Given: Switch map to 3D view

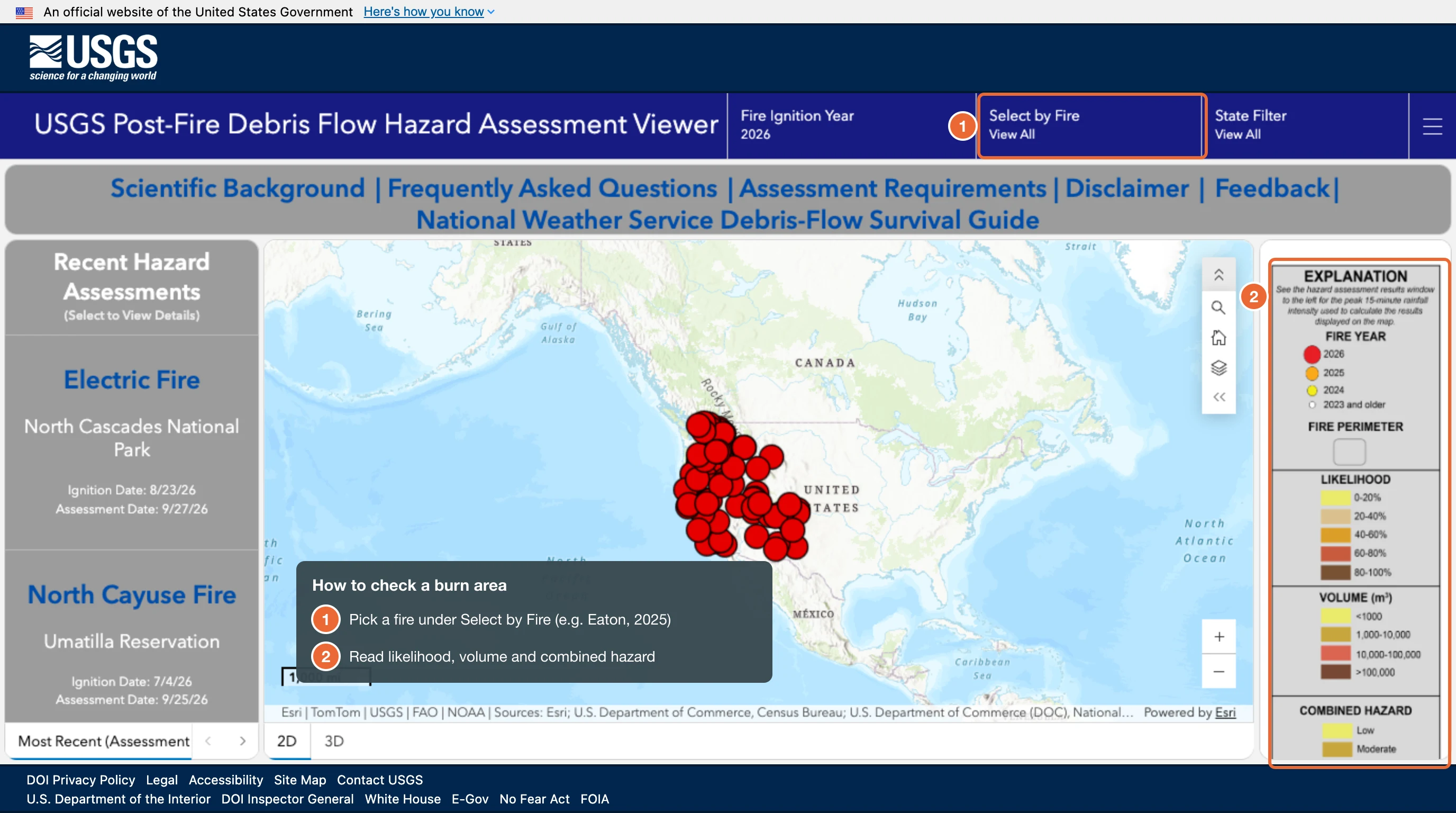Looking at the screenshot, I should 334,740.
